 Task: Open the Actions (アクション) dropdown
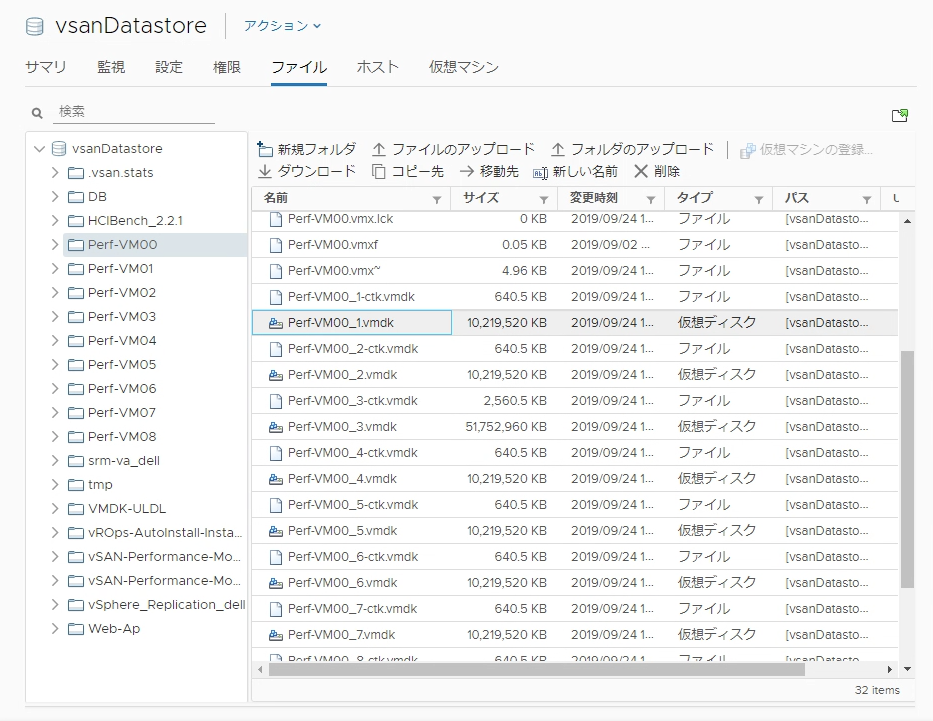283,26
